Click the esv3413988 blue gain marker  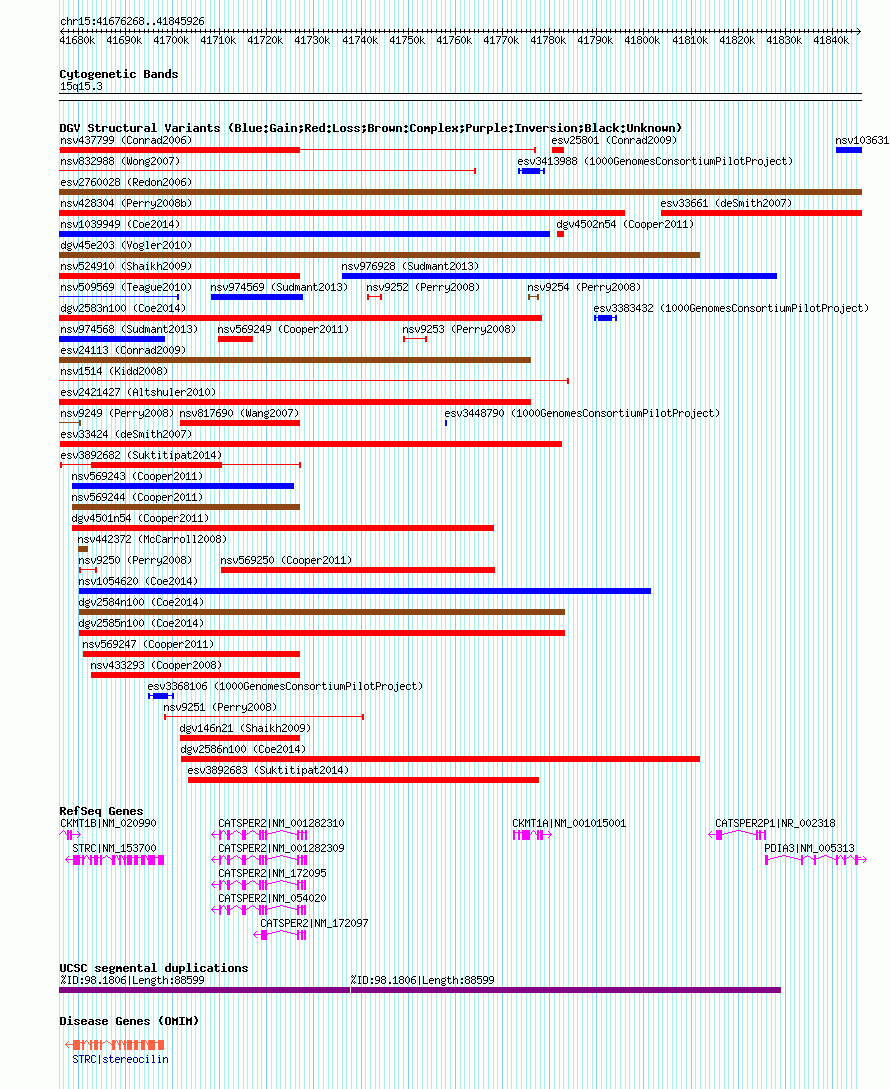(531, 171)
